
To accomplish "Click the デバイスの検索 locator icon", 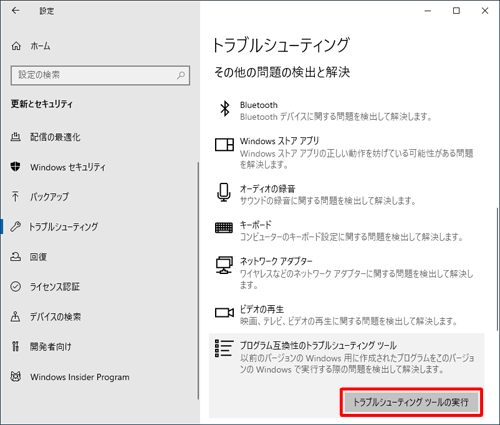I will (x=15, y=317).
